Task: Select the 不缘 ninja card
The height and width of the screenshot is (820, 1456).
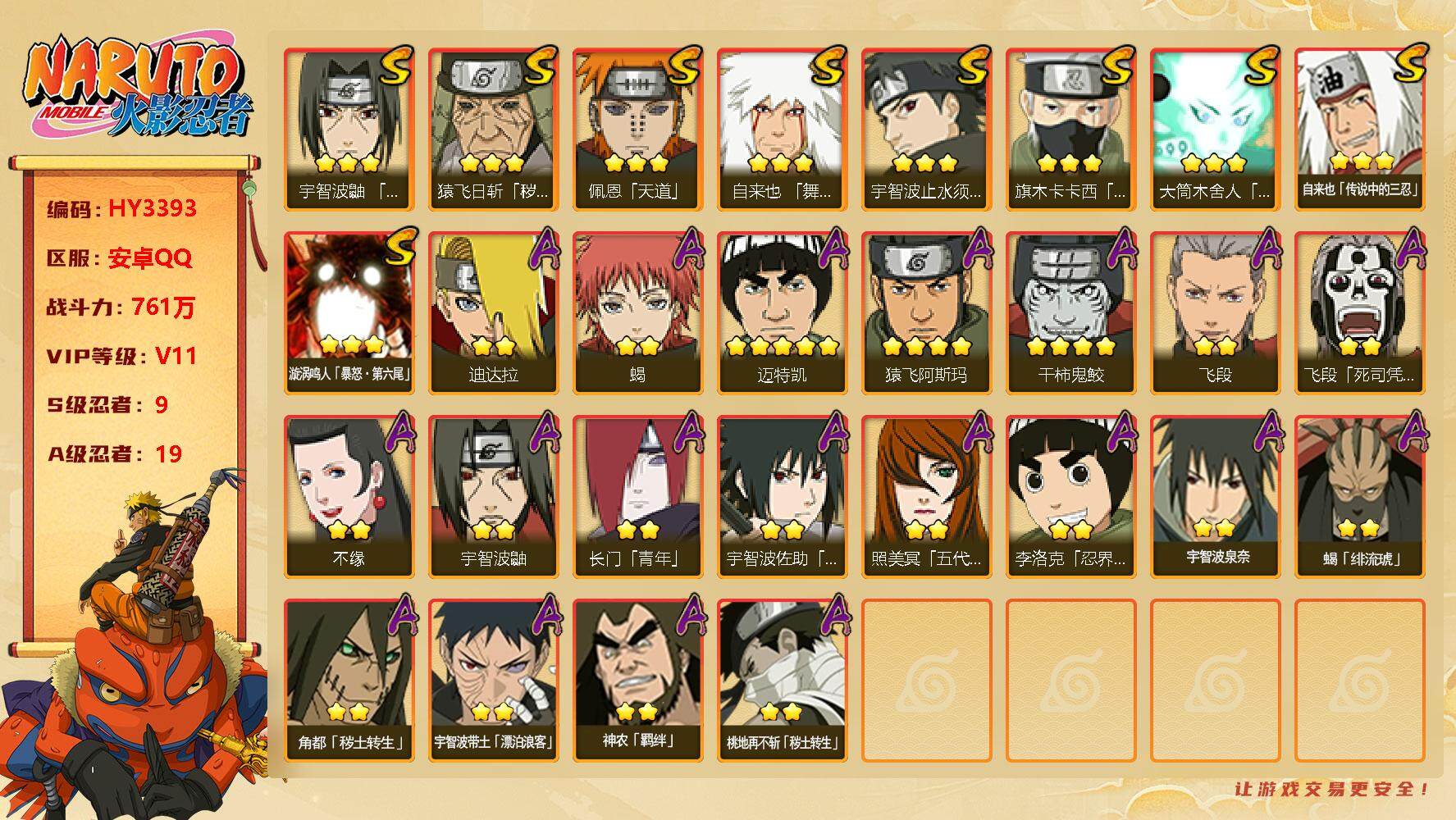Action: click(x=349, y=497)
